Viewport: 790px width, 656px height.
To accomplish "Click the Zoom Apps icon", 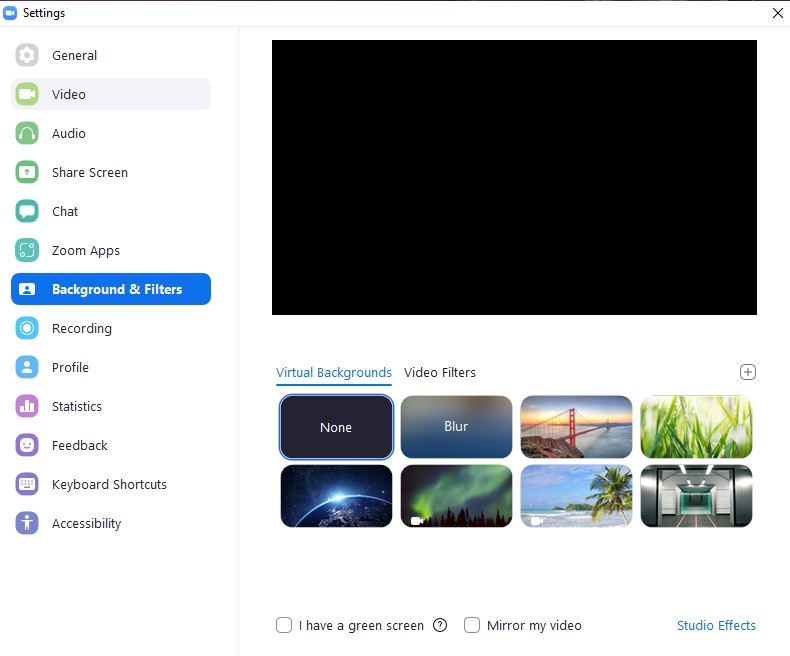I will [x=27, y=251].
